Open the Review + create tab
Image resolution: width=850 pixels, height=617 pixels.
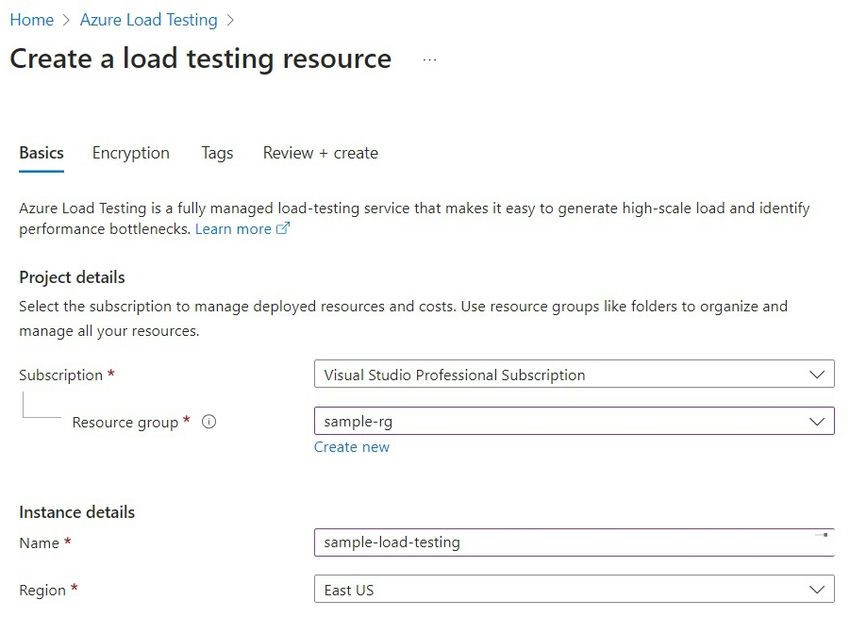(x=320, y=153)
